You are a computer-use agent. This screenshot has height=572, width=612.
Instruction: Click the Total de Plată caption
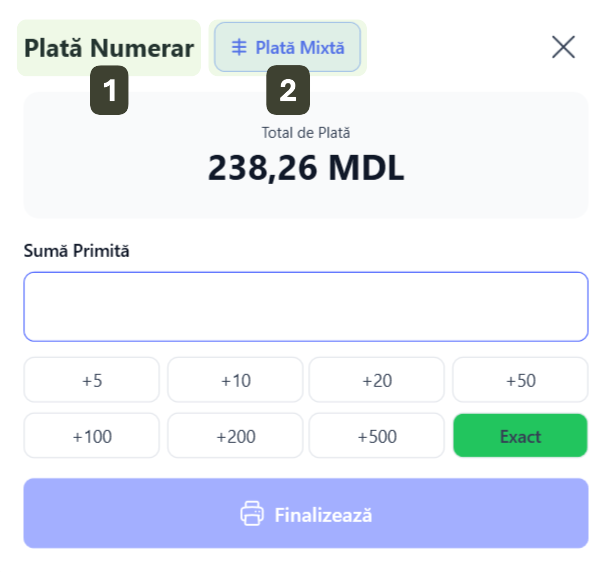[x=306, y=132]
